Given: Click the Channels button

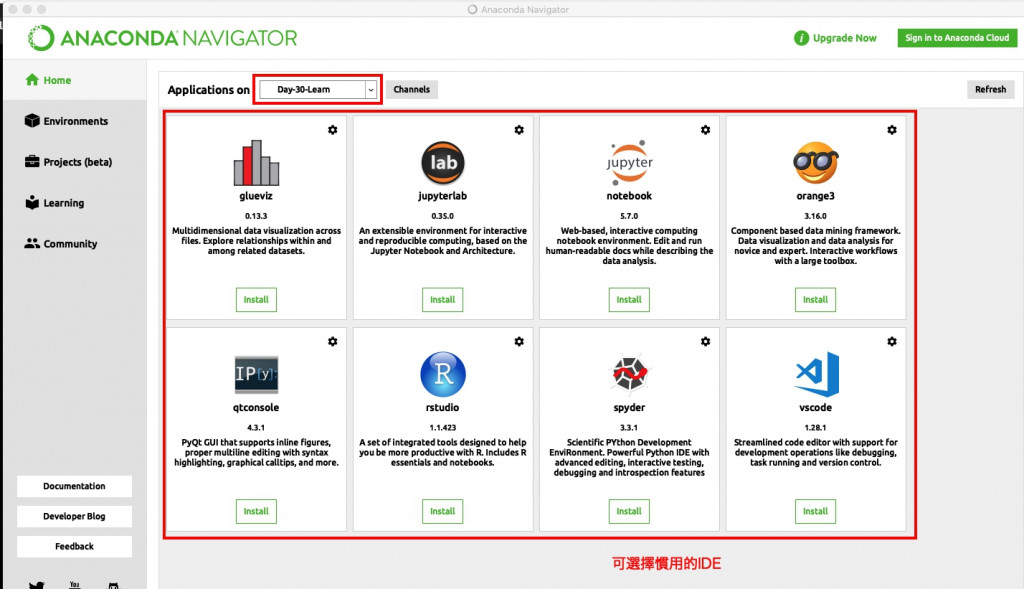Looking at the screenshot, I should [x=411, y=89].
